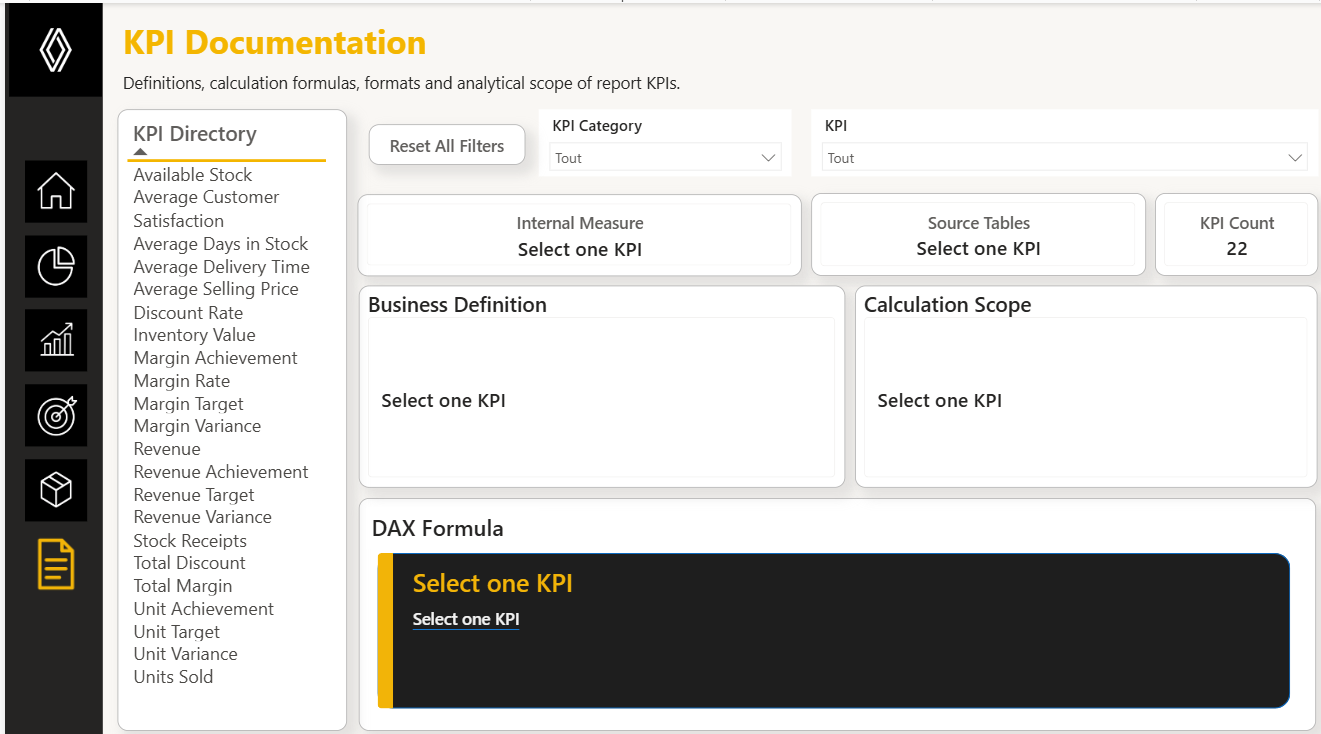Select Revenue Achievement KPI

(221, 472)
